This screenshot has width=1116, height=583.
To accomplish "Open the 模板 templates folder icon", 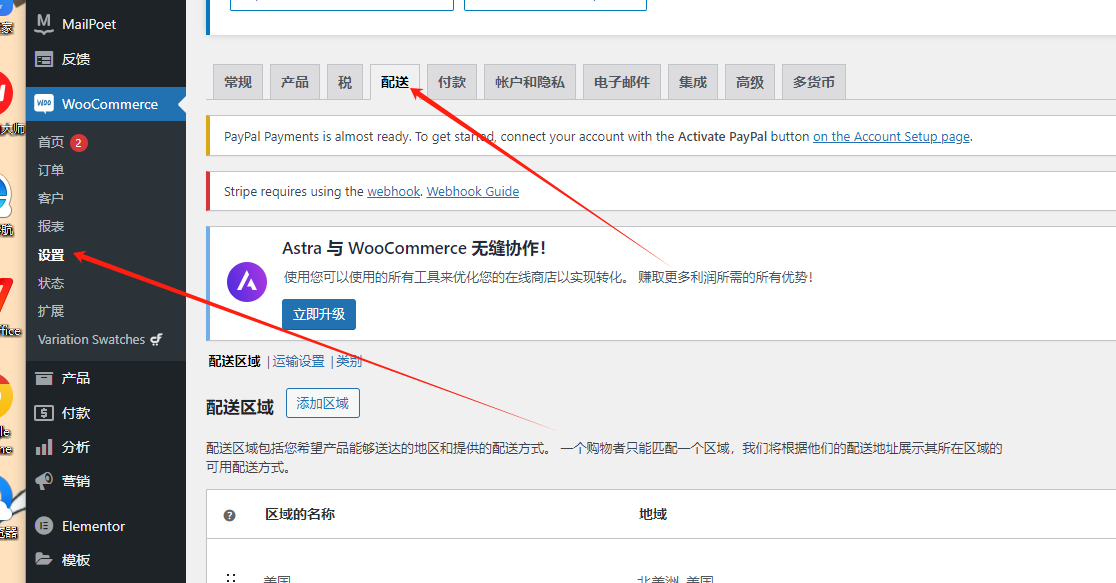I will 44,560.
